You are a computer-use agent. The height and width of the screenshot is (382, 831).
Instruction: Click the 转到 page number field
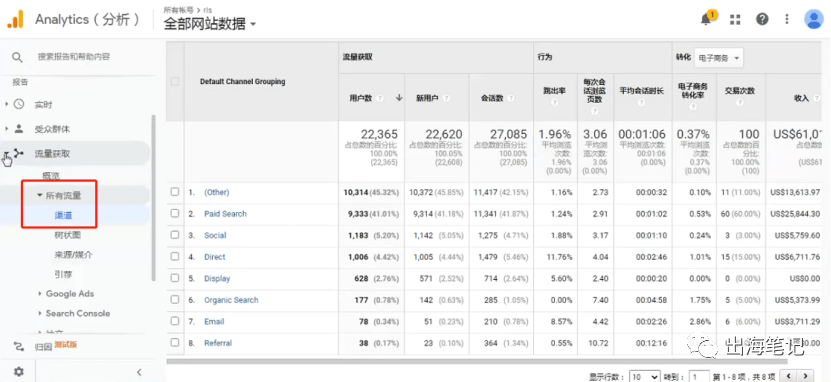699,377
